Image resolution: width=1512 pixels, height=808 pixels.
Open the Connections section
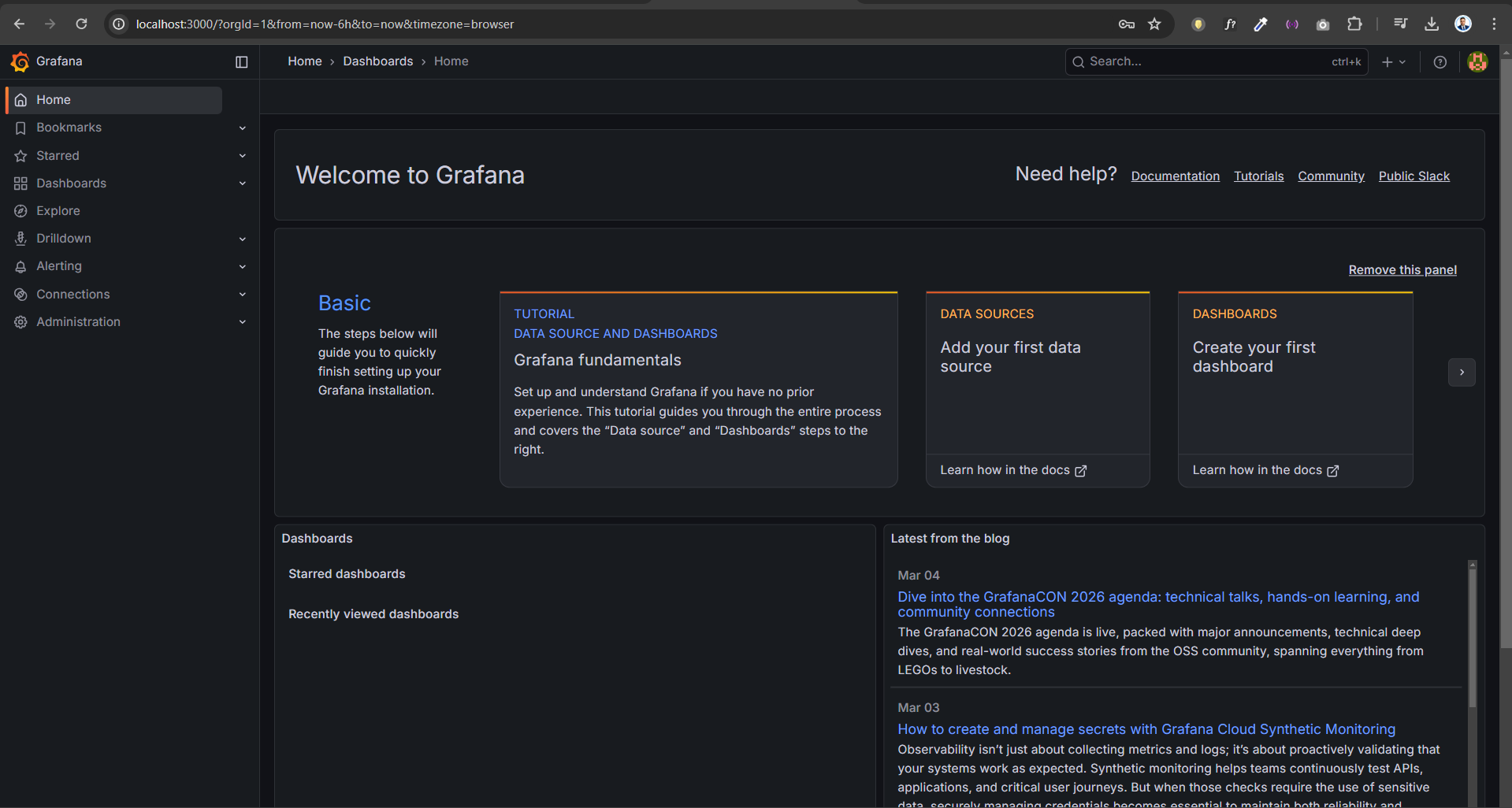pyautogui.click(x=72, y=294)
